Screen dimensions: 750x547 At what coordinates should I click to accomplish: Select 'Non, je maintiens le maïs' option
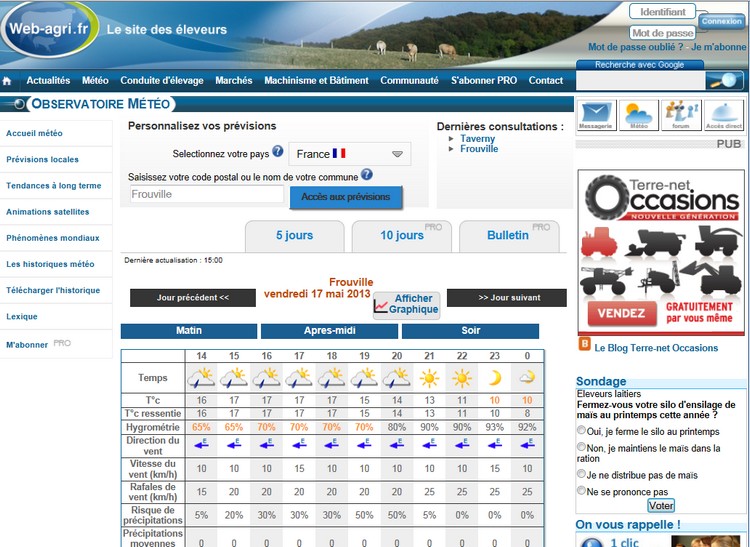coord(581,447)
